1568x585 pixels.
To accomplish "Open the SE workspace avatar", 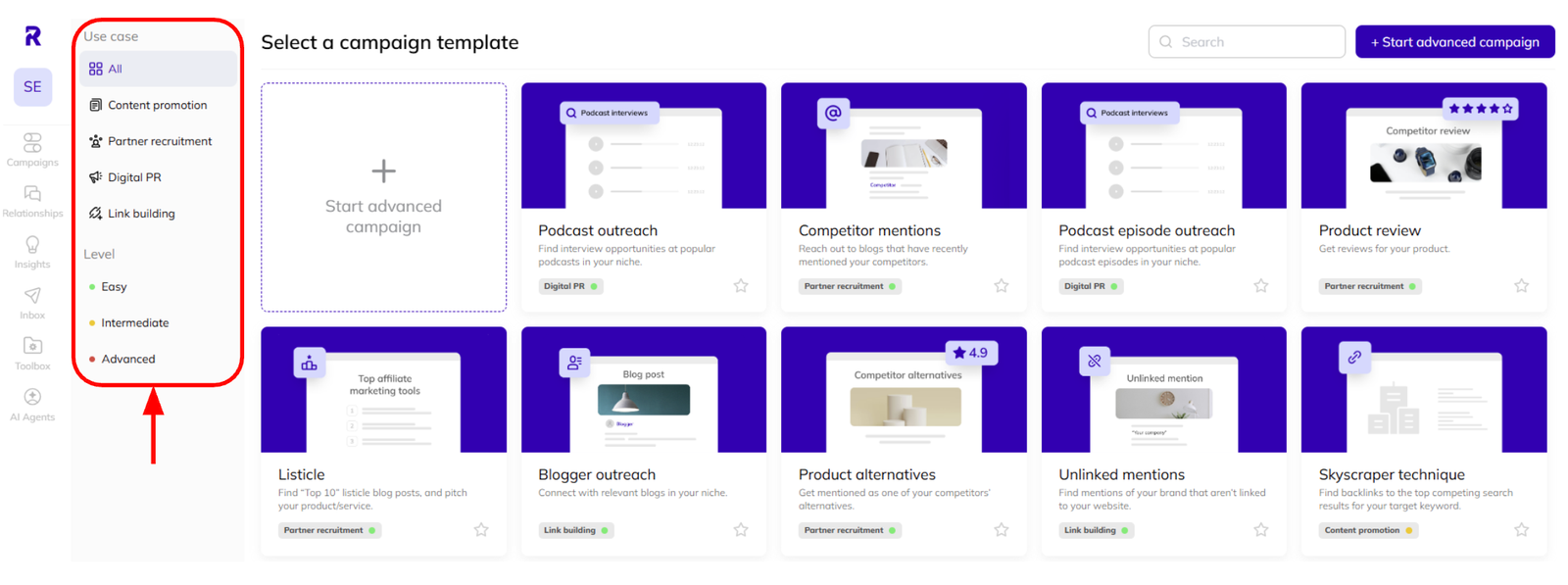I will point(32,86).
